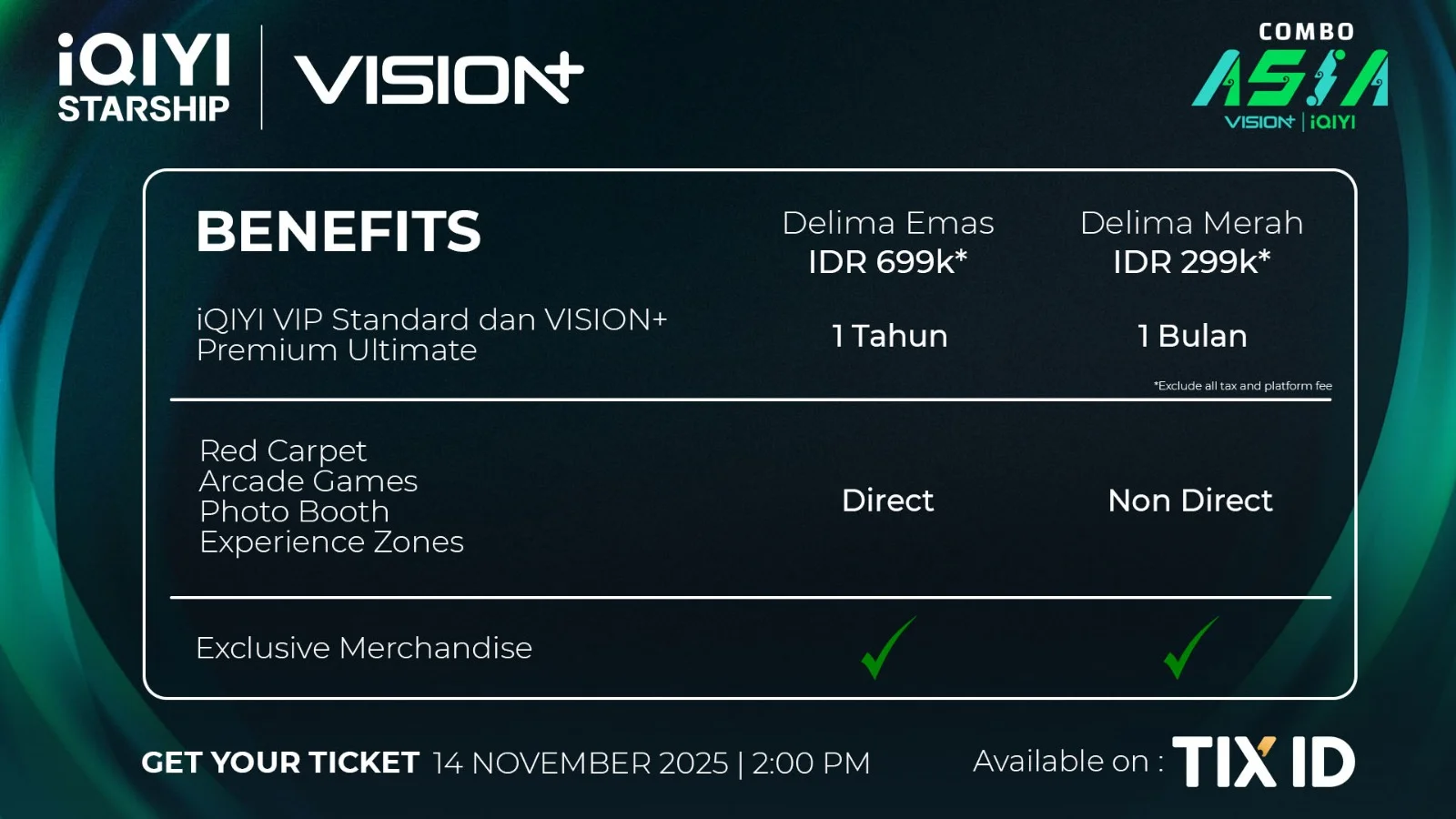Screen dimensions: 1456x819
Task: Click the BENEFITS heading
Action: pyautogui.click(x=339, y=231)
